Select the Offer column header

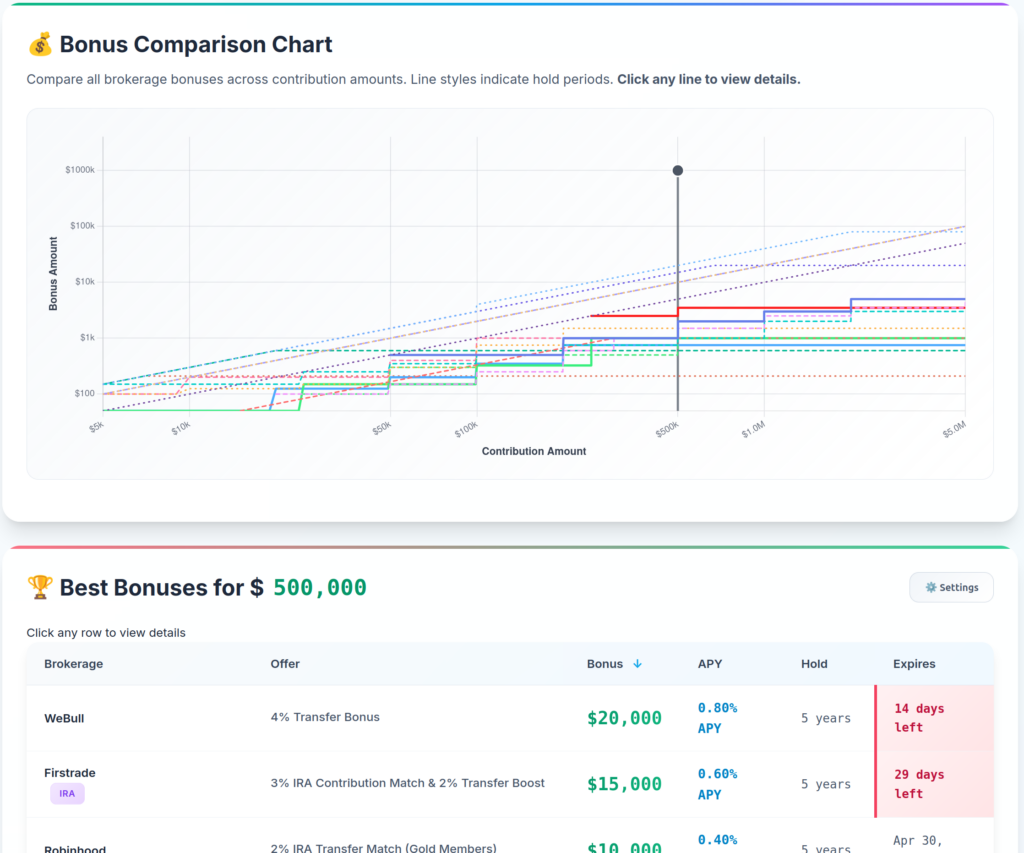point(285,664)
